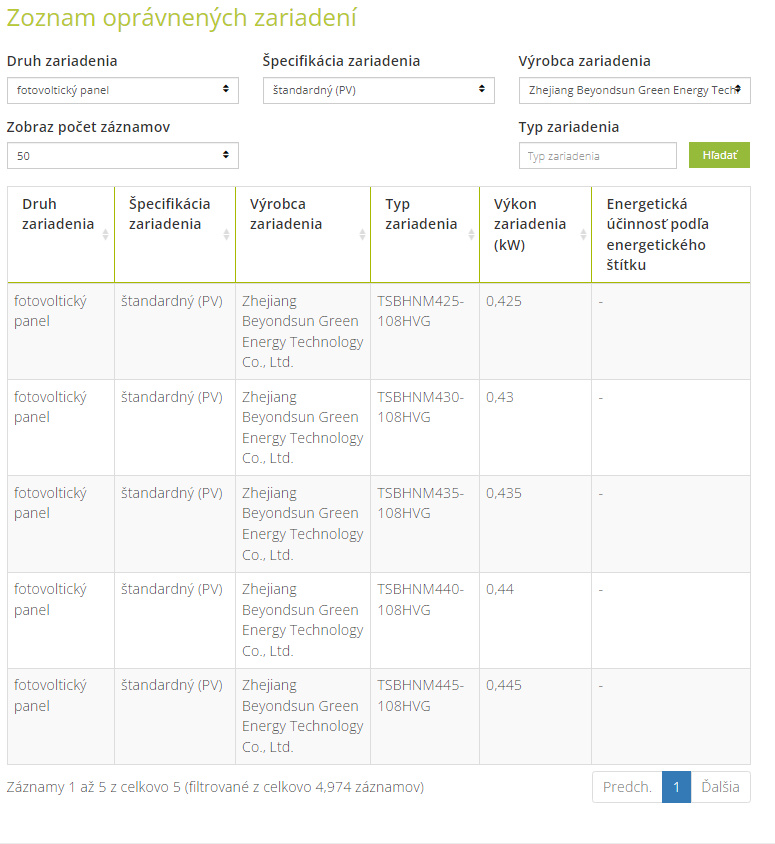Select the TSBHNM425-108HVG table row
Viewport: 775px width, 844px height.
[379, 332]
